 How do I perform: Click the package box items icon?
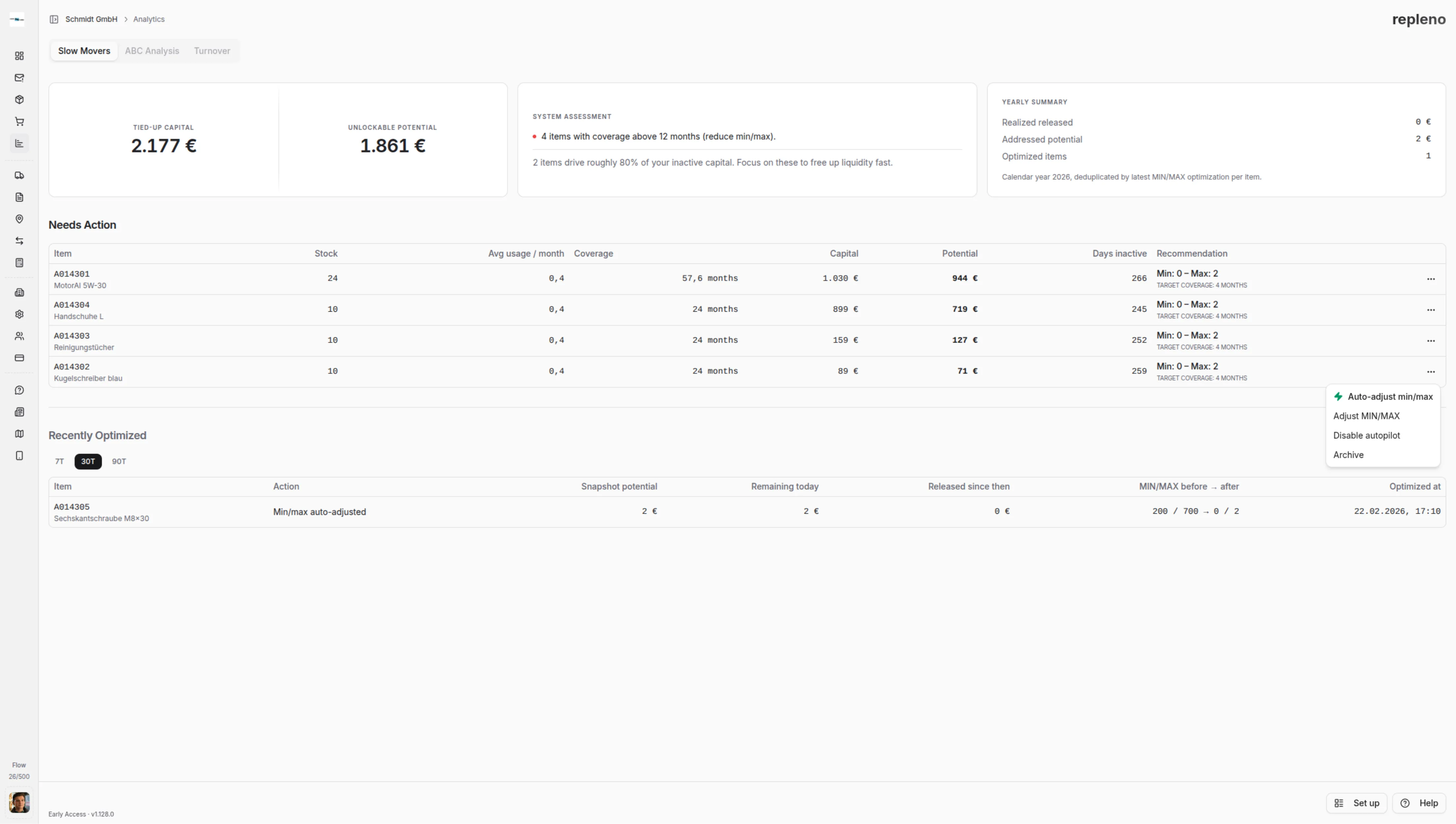(x=19, y=100)
